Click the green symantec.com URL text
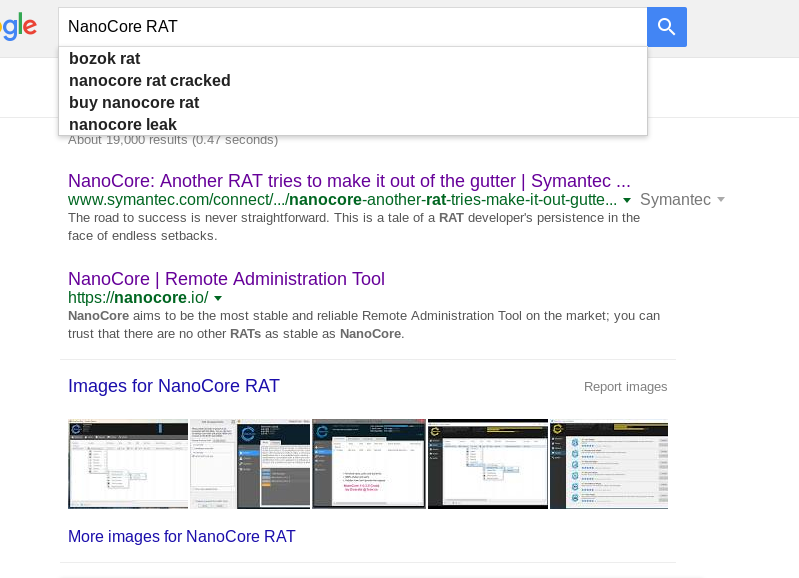 click(342, 200)
